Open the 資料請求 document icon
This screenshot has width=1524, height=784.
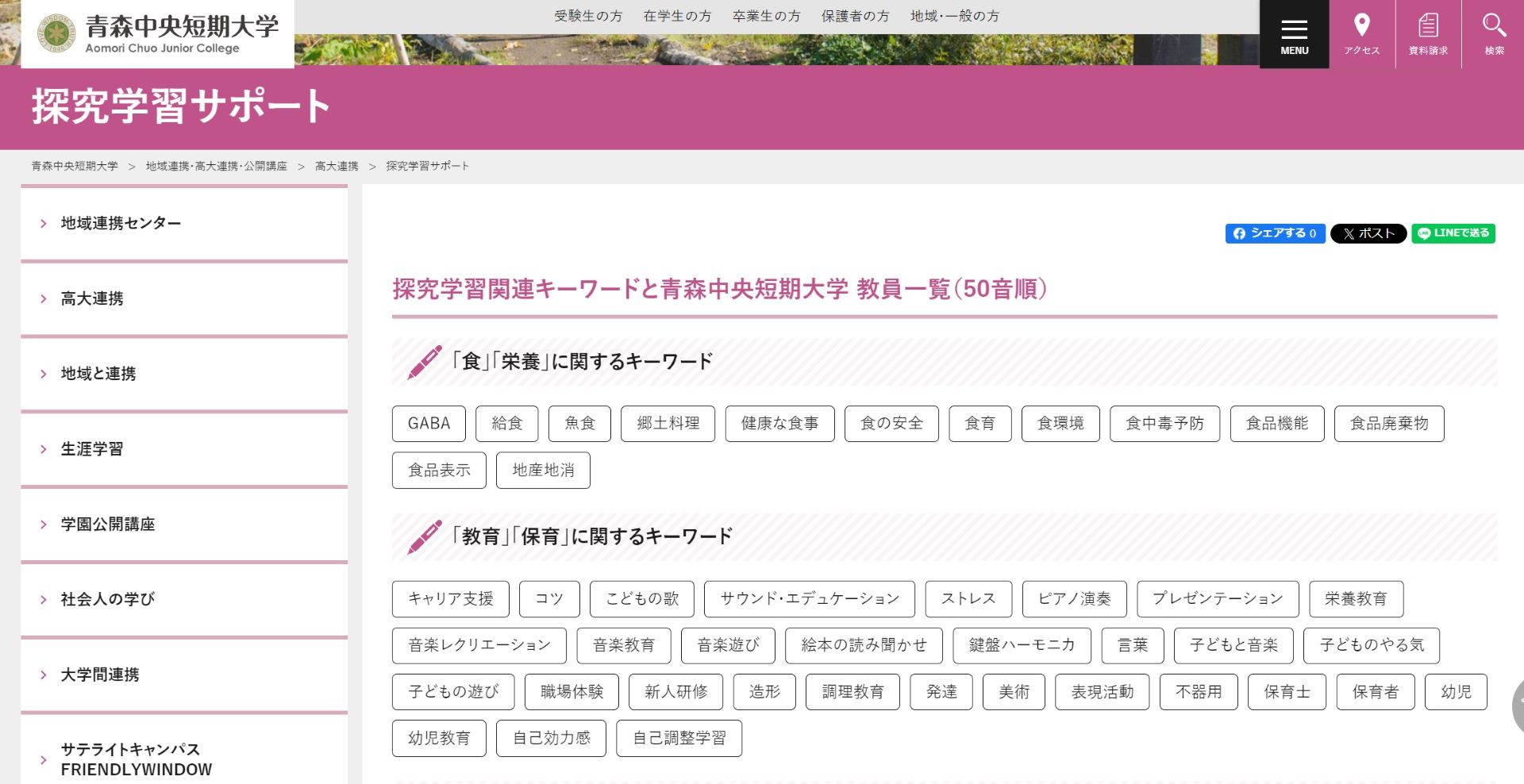tap(1428, 34)
